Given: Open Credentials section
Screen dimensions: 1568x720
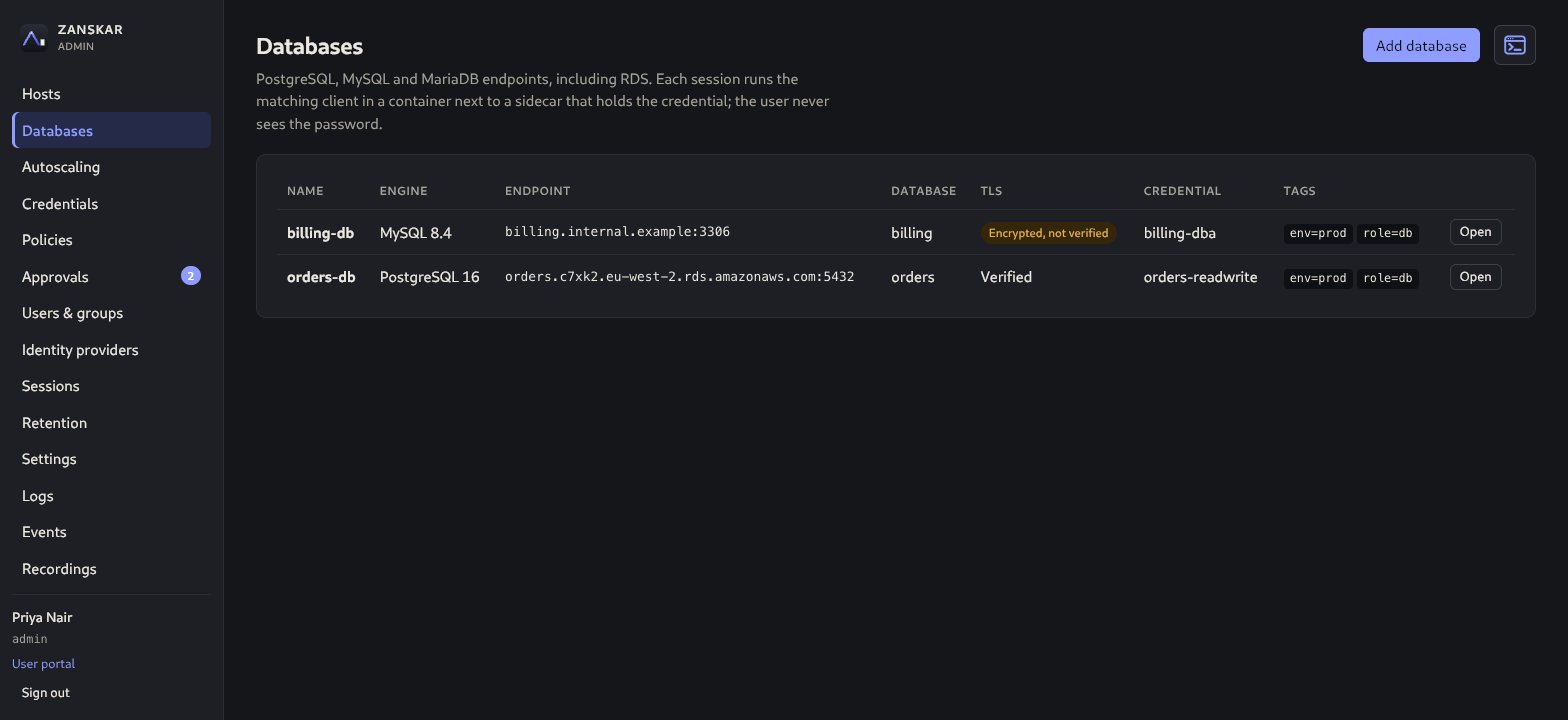Looking at the screenshot, I should click(111, 203).
